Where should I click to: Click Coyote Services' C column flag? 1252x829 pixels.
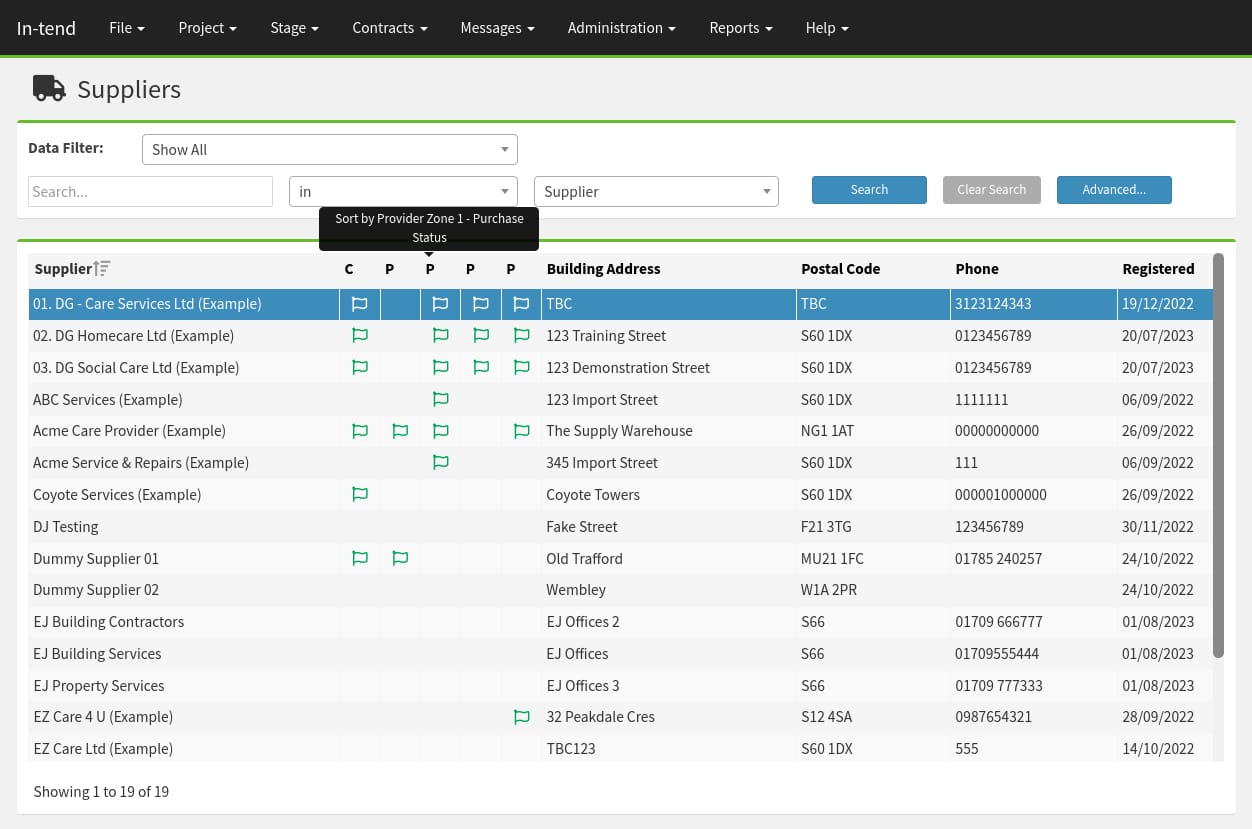(360, 494)
